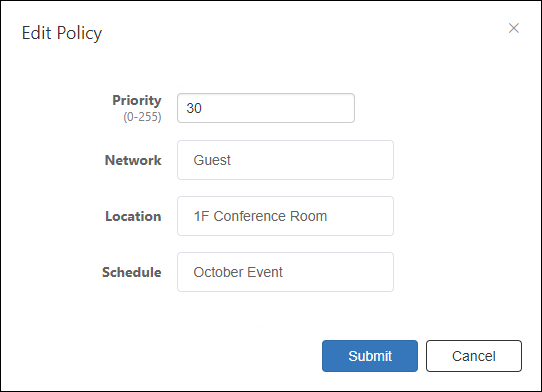Close the Edit Policy dialog using X

pos(514,28)
